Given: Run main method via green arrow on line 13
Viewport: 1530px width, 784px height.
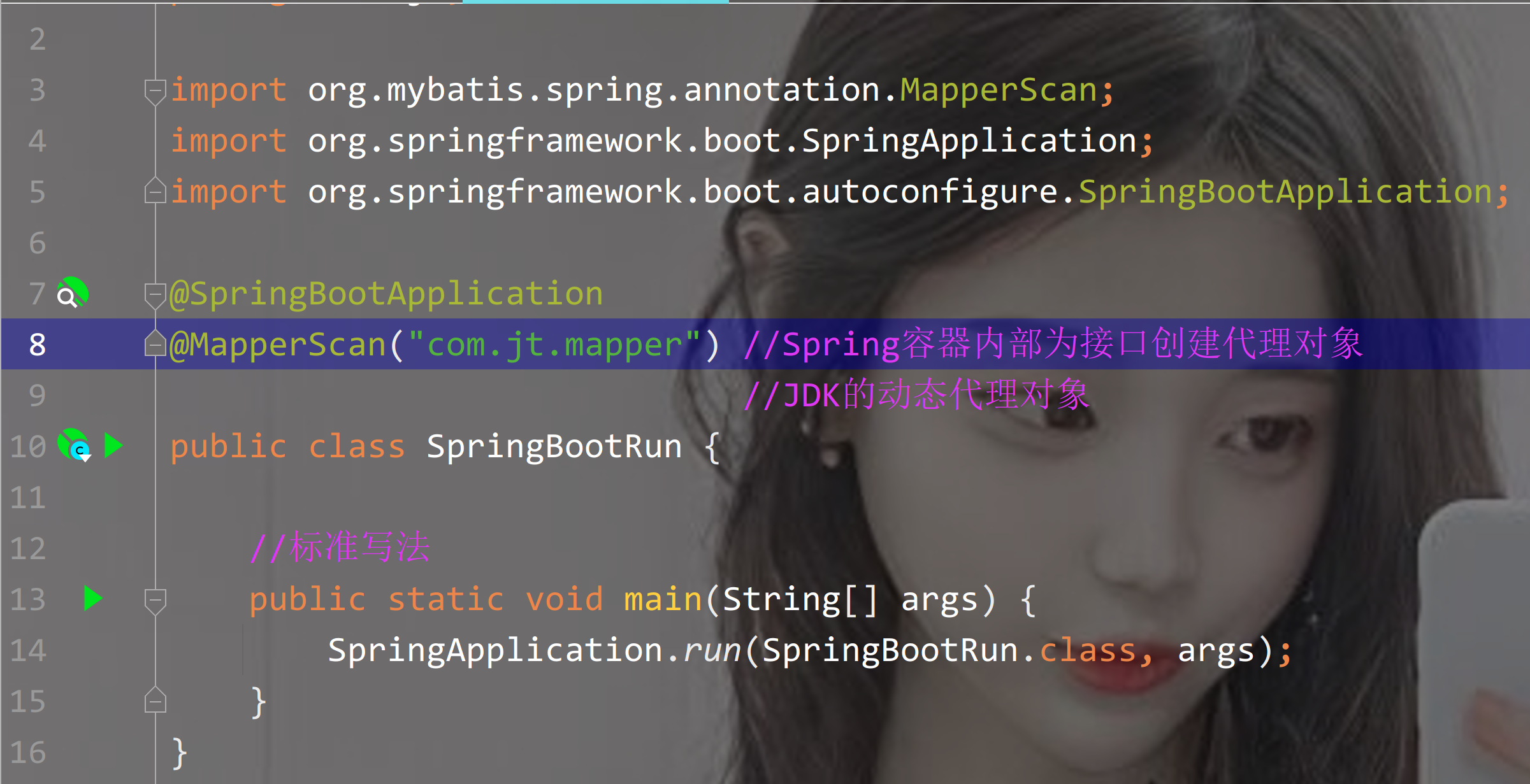Looking at the screenshot, I should [x=93, y=599].
